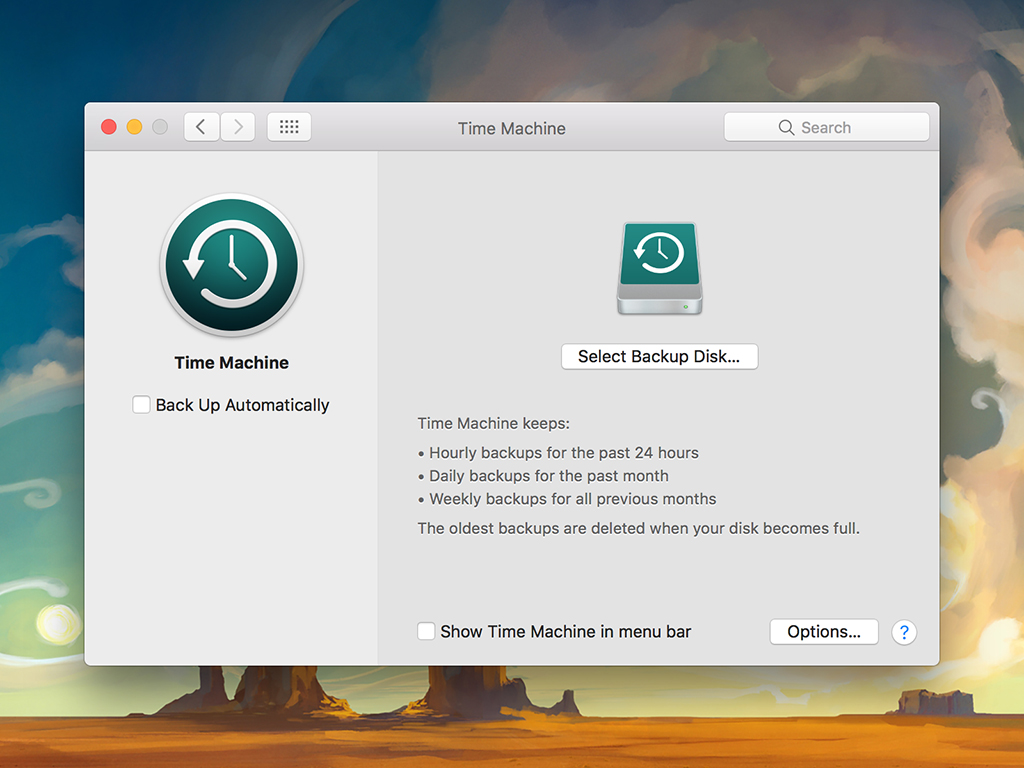Image resolution: width=1024 pixels, height=768 pixels.
Task: Show all preferences with the grid icon
Action: click(289, 127)
